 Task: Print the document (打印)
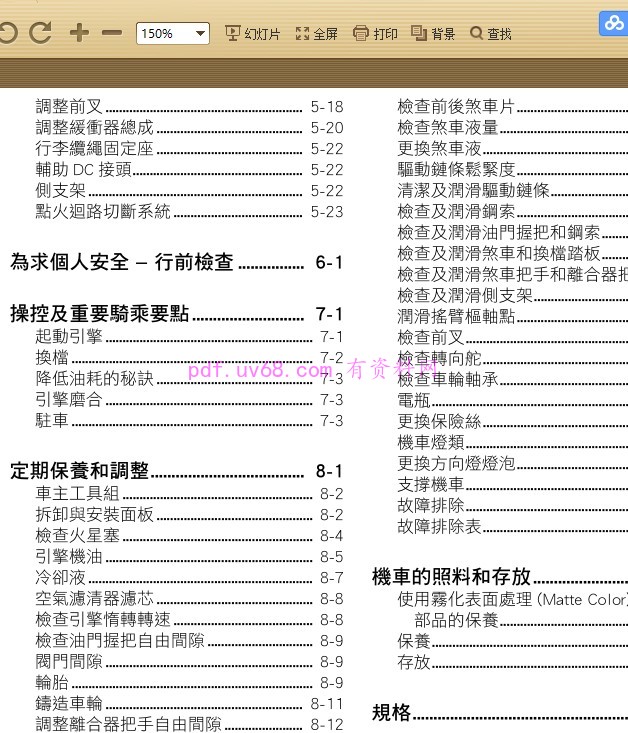(375, 34)
